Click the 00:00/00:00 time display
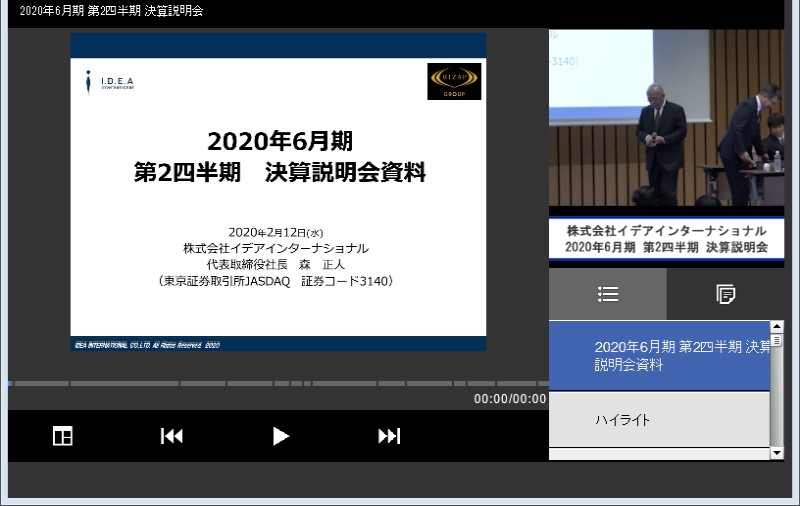Viewport: 800px width, 506px height. pos(510,399)
